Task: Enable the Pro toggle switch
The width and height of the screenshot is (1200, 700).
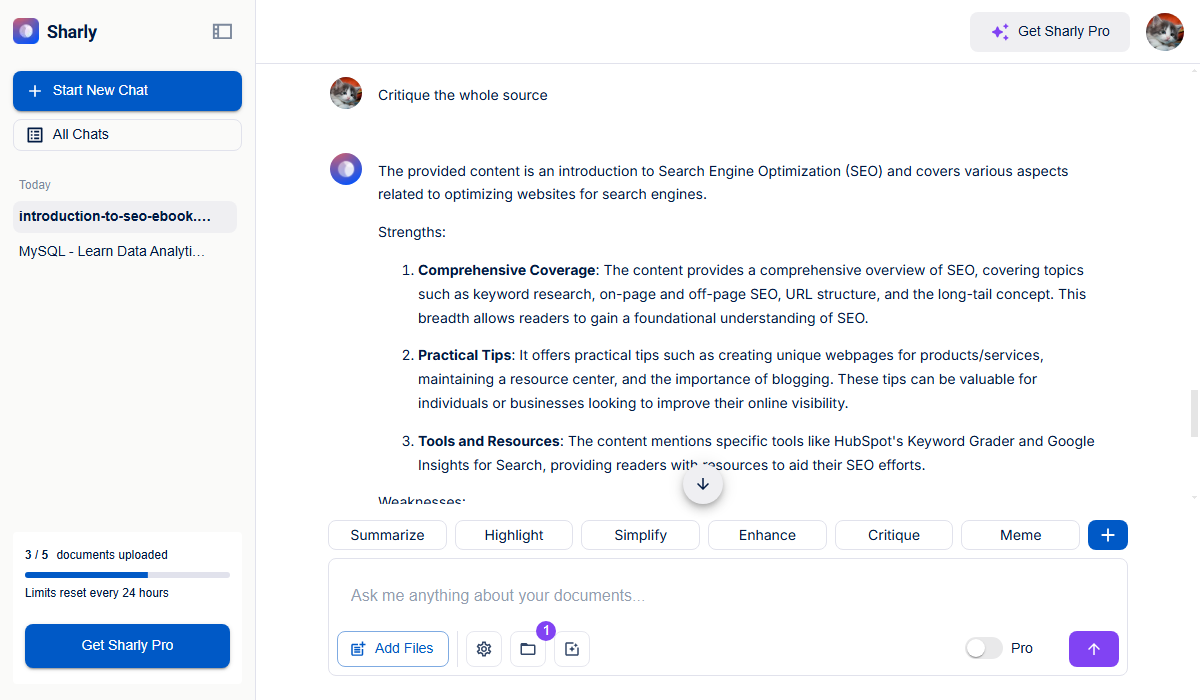Action: pyautogui.click(x=984, y=648)
